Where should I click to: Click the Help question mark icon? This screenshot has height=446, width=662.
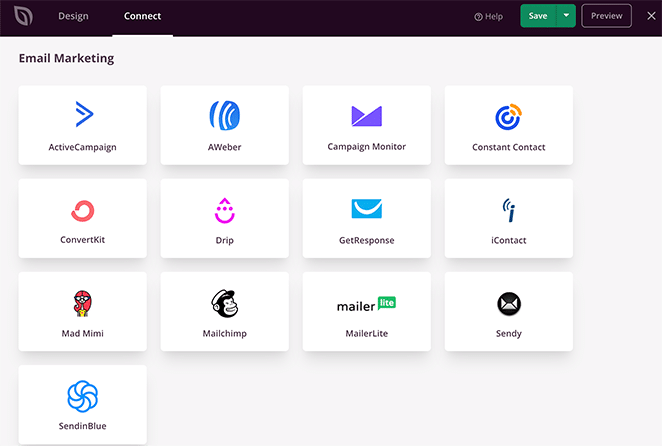(478, 17)
